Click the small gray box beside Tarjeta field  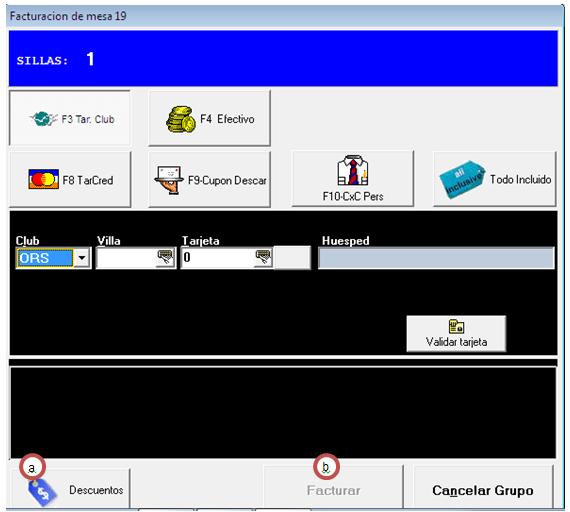292,258
